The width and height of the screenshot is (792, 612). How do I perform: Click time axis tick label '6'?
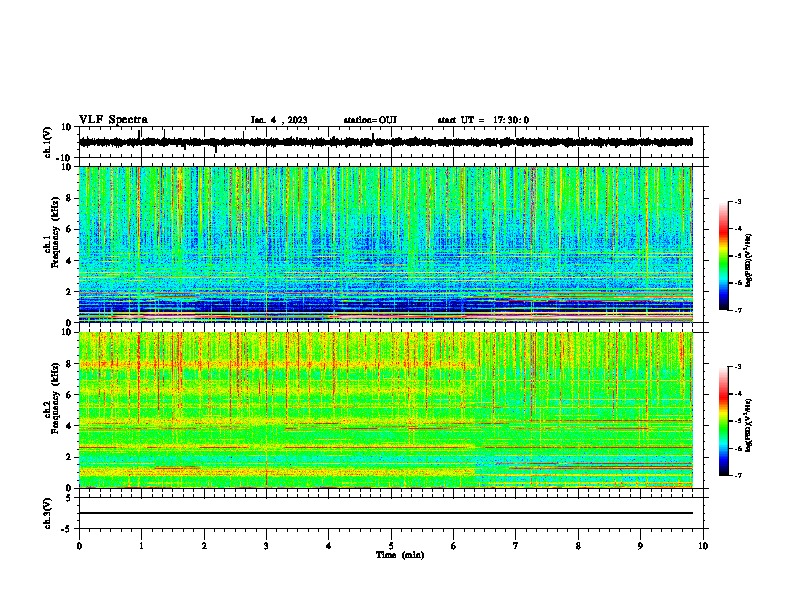pos(454,546)
